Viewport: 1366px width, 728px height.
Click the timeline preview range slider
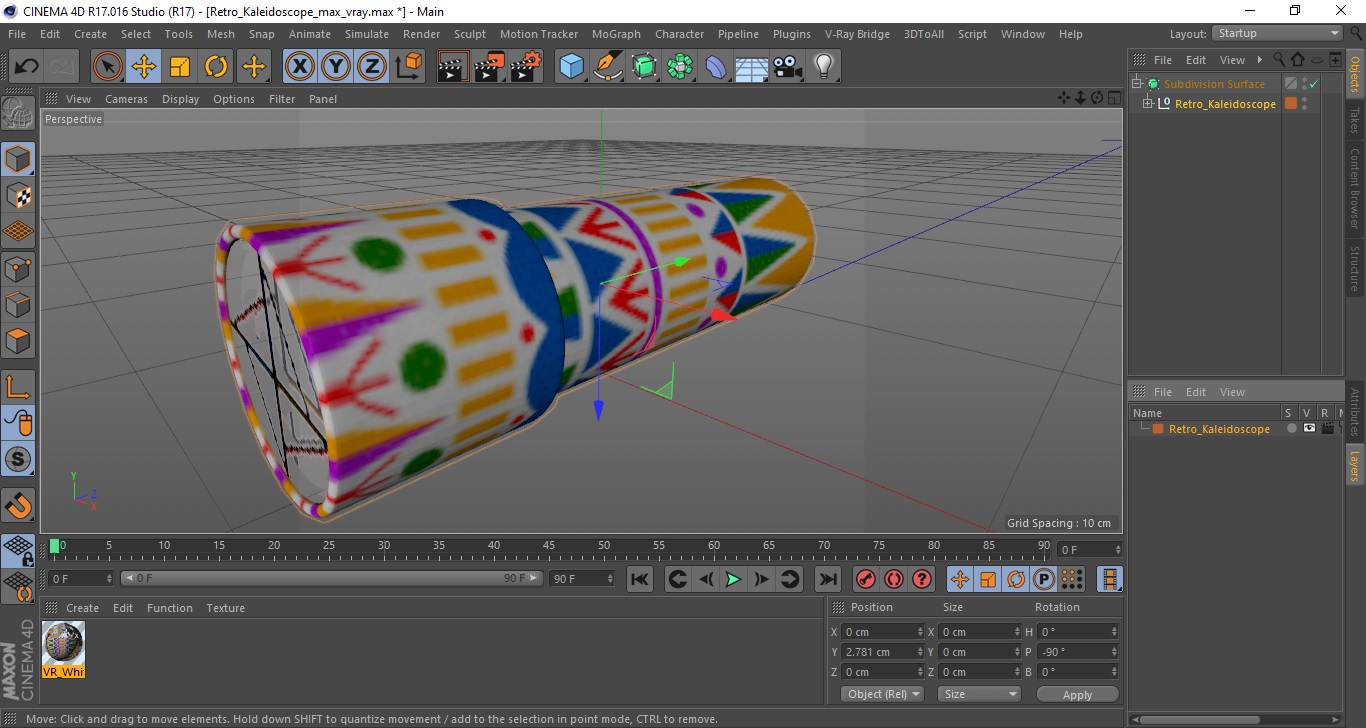pyautogui.click(x=332, y=578)
